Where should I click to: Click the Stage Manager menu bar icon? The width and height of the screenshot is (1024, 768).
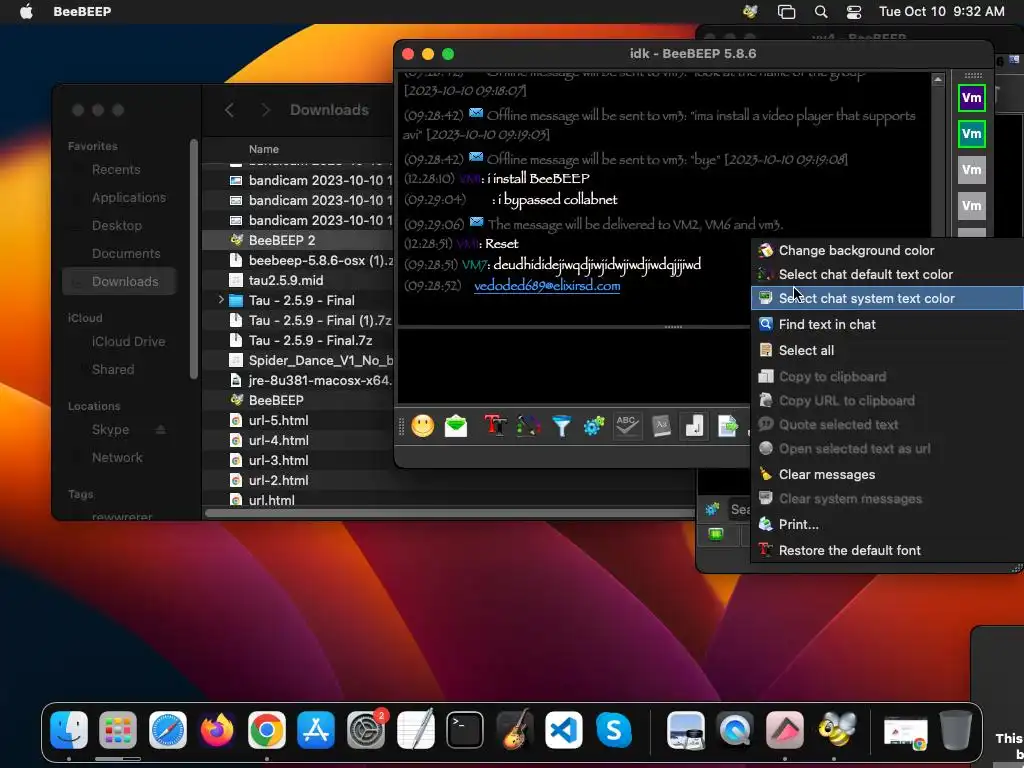pos(786,11)
